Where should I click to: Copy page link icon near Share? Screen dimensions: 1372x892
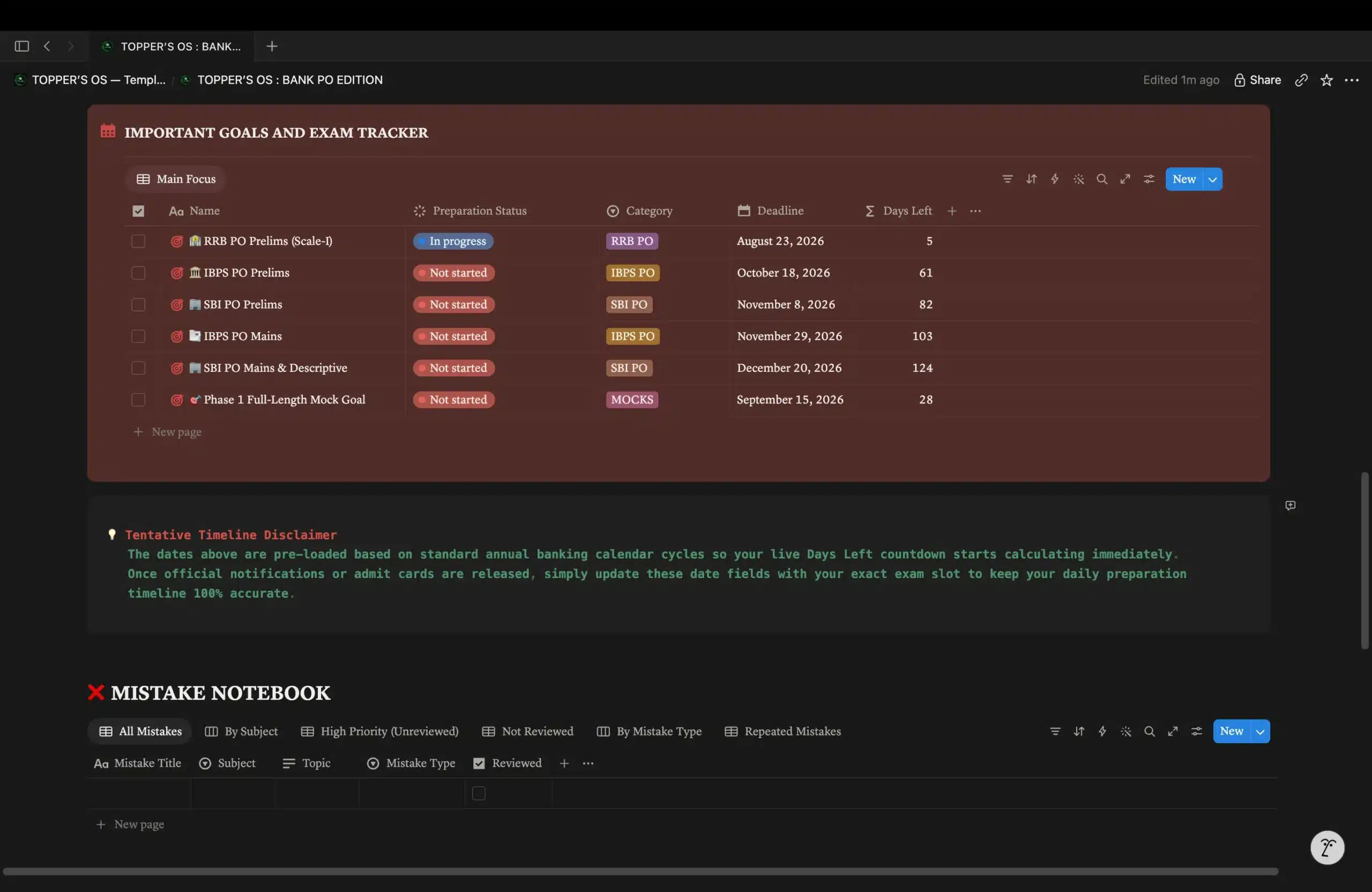(x=1301, y=80)
